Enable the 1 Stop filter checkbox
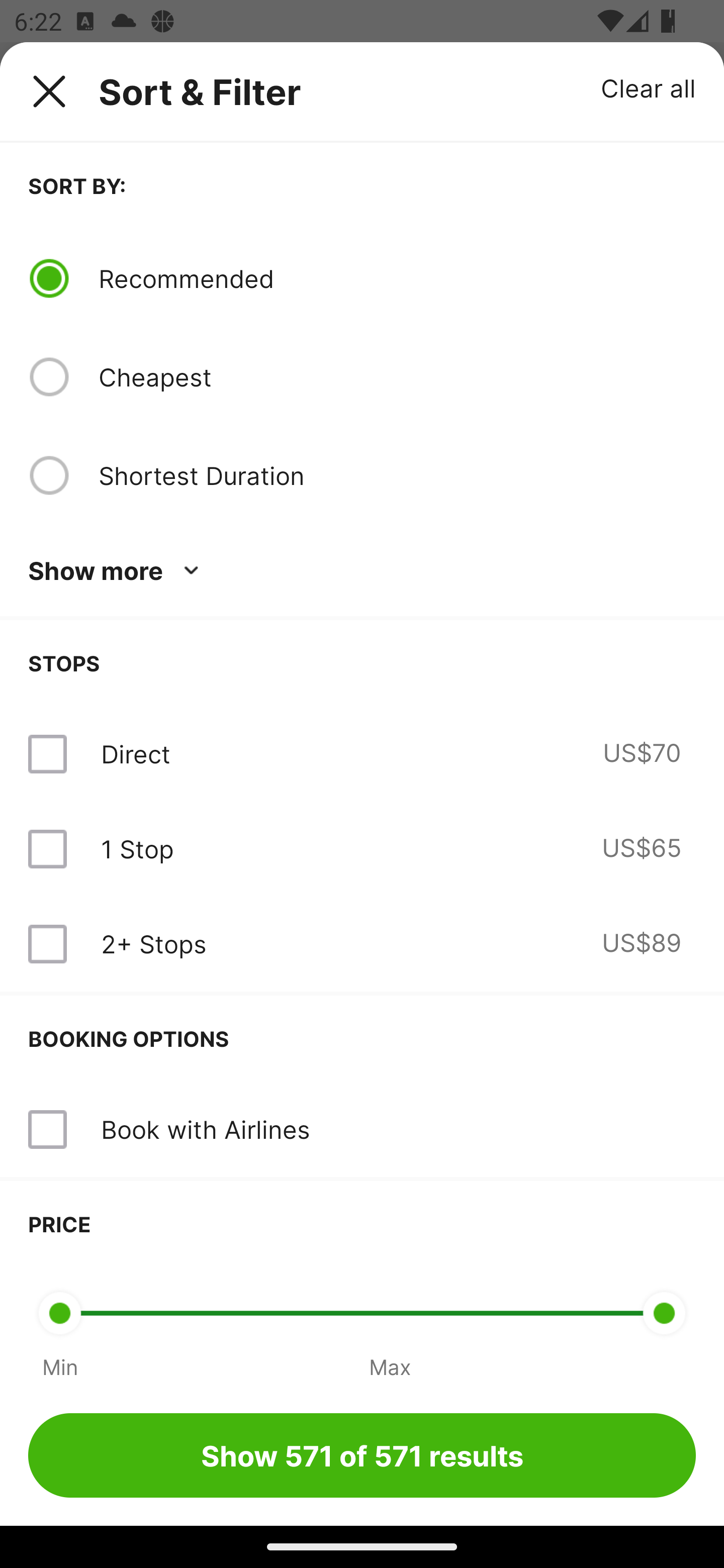 point(47,849)
